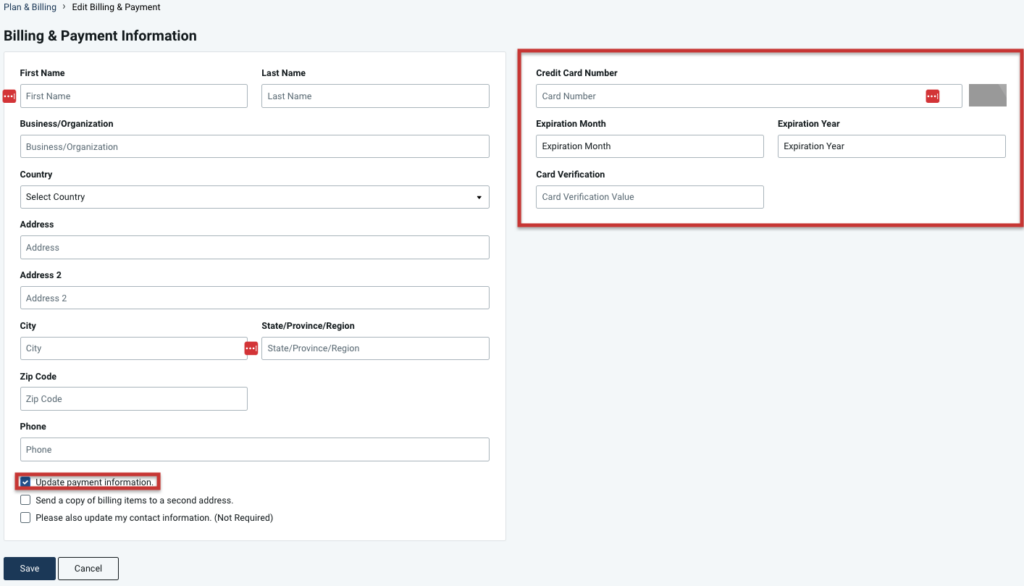This screenshot has width=1024, height=586.
Task: Enable sending billing copy to second address
Action: (x=26, y=500)
